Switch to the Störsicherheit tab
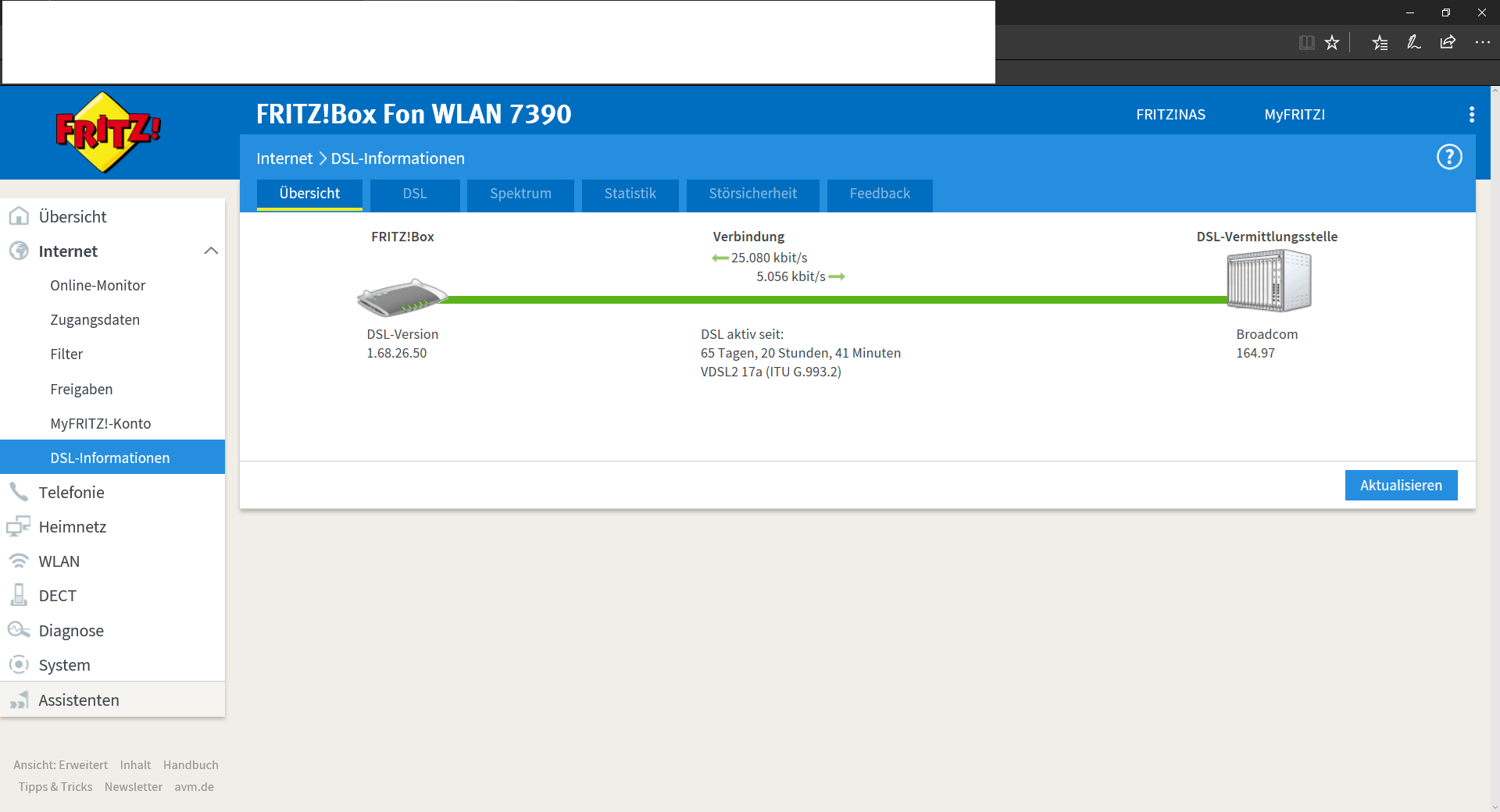1500x812 pixels. 752,194
